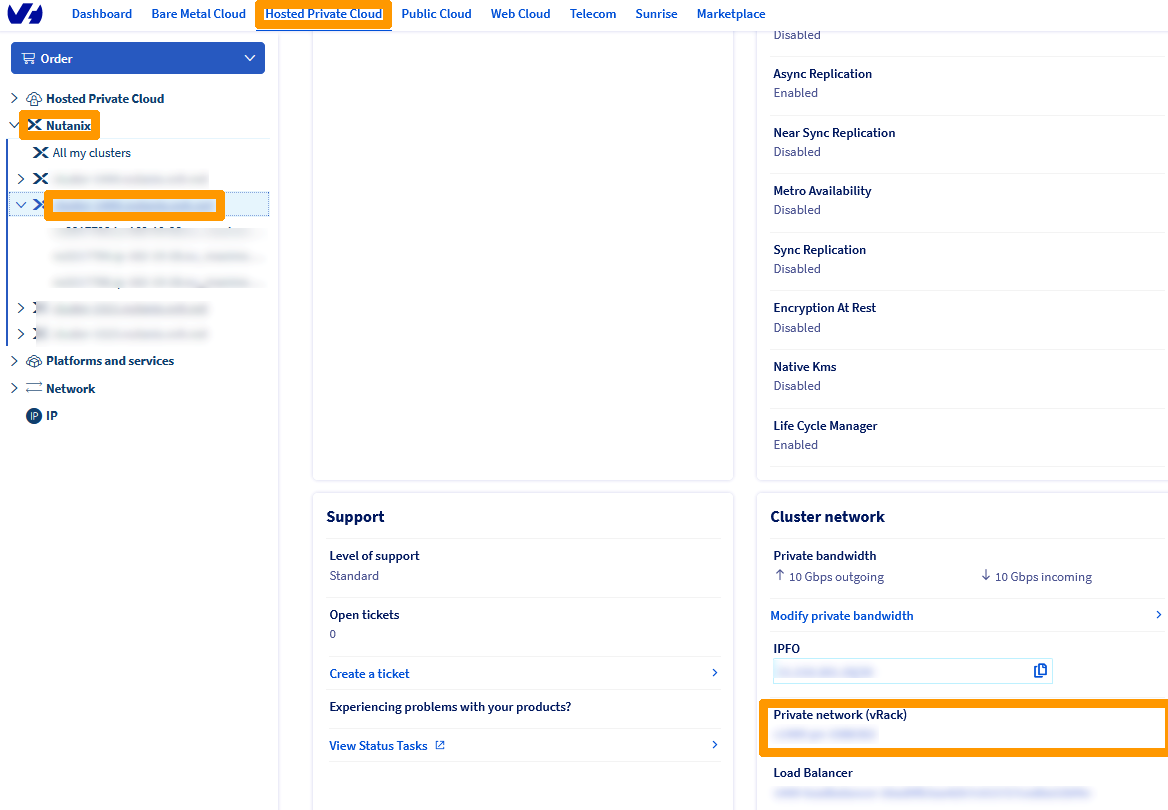The height and width of the screenshot is (810, 1168).
Task: Switch to the Public Cloud section
Action: coord(436,13)
